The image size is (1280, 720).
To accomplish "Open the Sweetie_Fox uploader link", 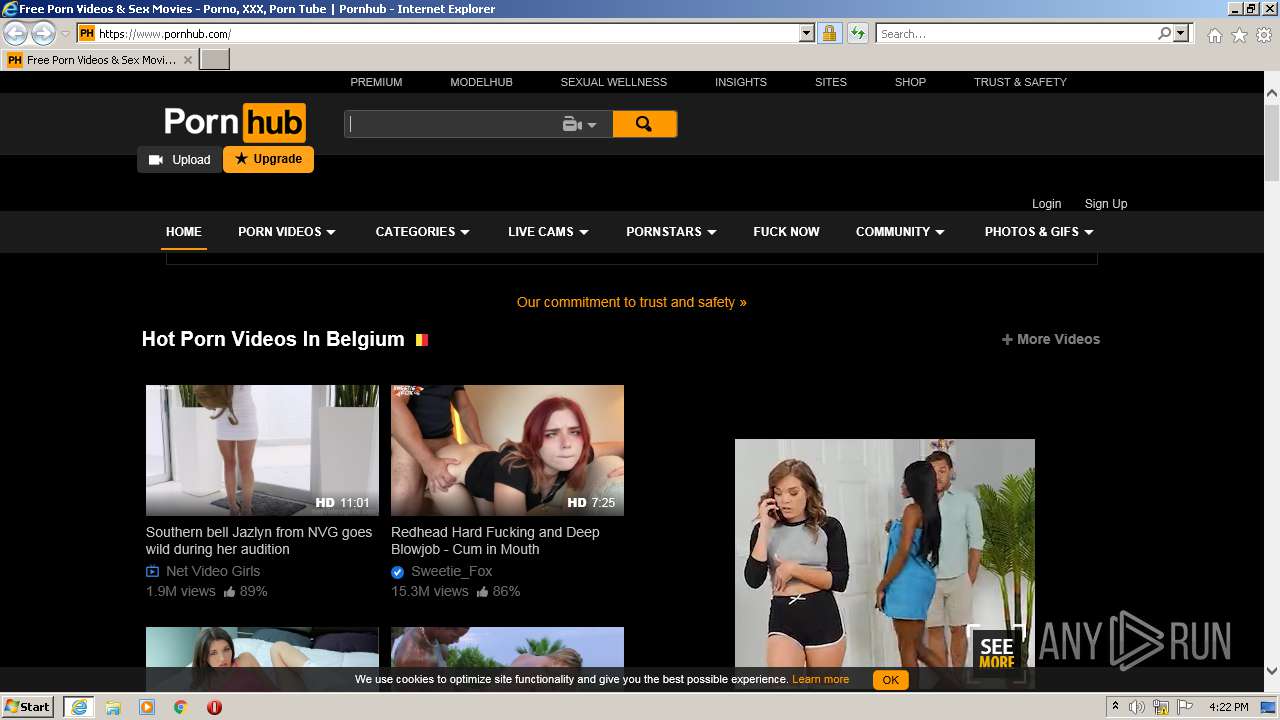I will click(x=452, y=571).
